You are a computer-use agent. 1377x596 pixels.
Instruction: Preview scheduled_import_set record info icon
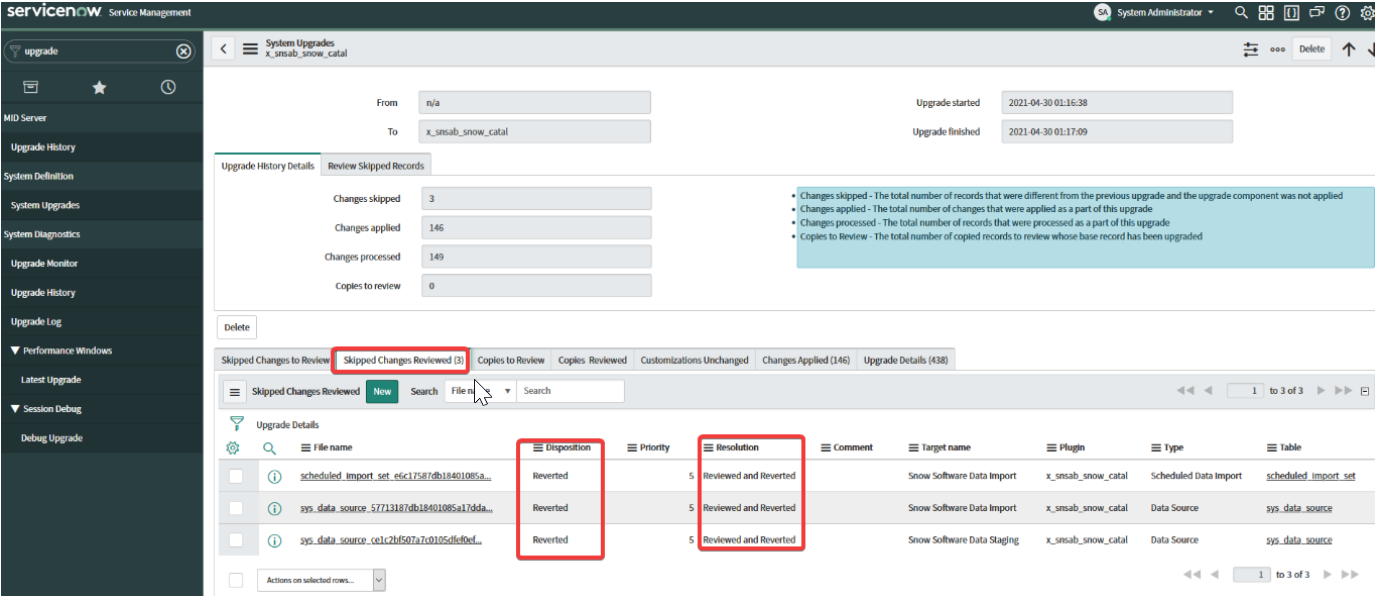[x=274, y=477]
